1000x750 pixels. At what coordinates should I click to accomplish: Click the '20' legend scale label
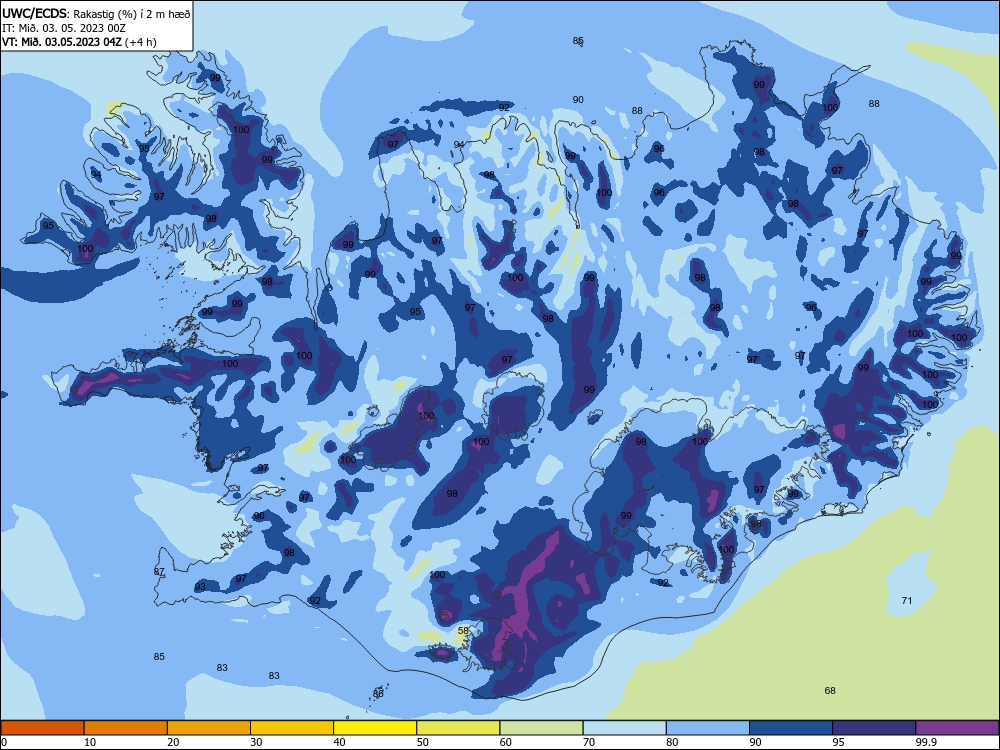[173, 742]
